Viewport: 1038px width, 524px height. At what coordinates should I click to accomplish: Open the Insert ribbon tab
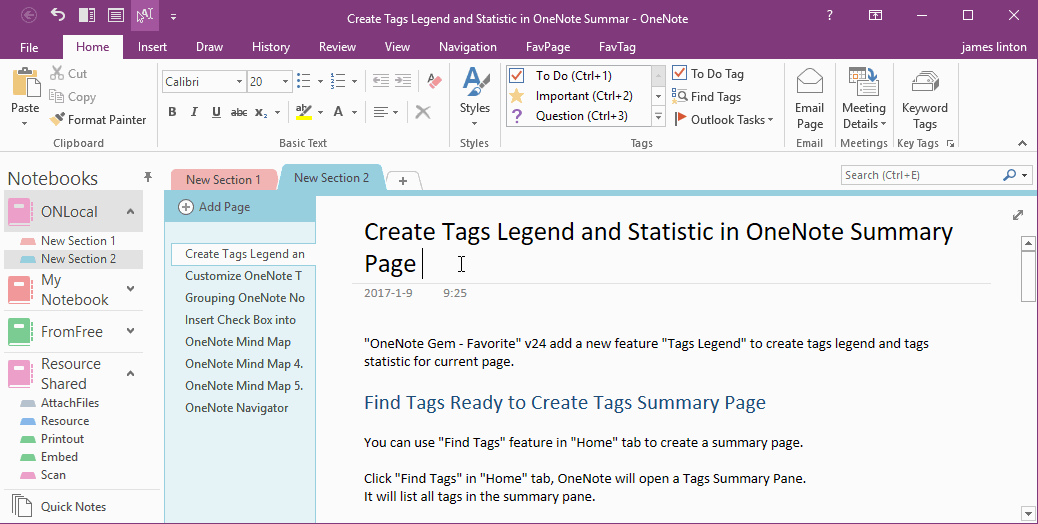coord(152,47)
